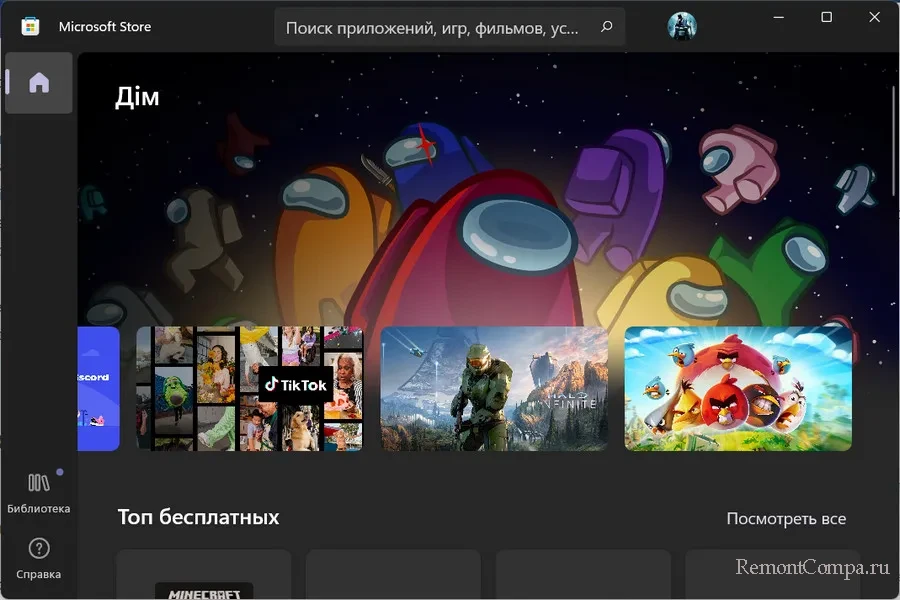Open the Minecraft app card
This screenshot has height=600, width=900.
[204, 576]
